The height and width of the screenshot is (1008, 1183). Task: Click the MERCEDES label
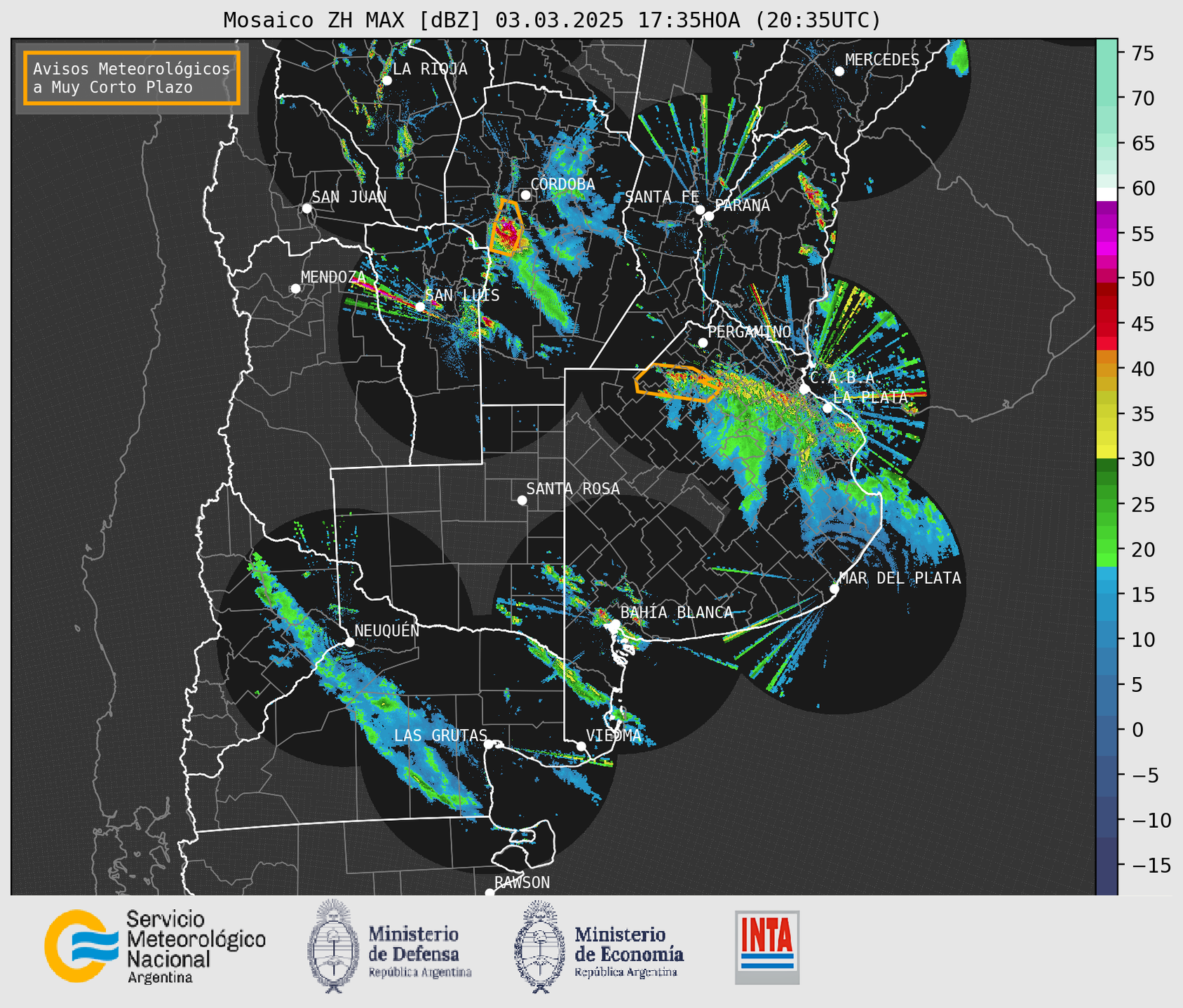[882, 60]
